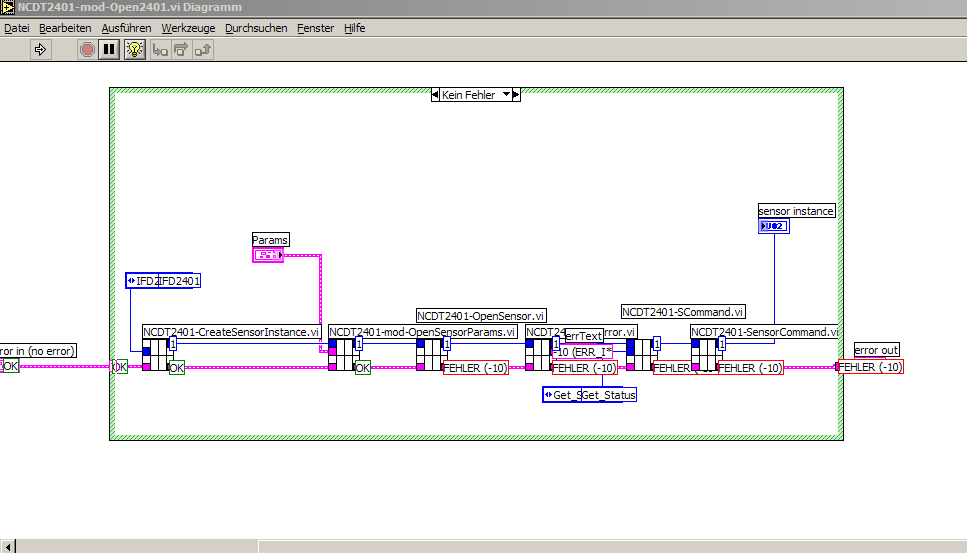Open the Werkzeuge menu
967x553 pixels.
click(x=188, y=28)
